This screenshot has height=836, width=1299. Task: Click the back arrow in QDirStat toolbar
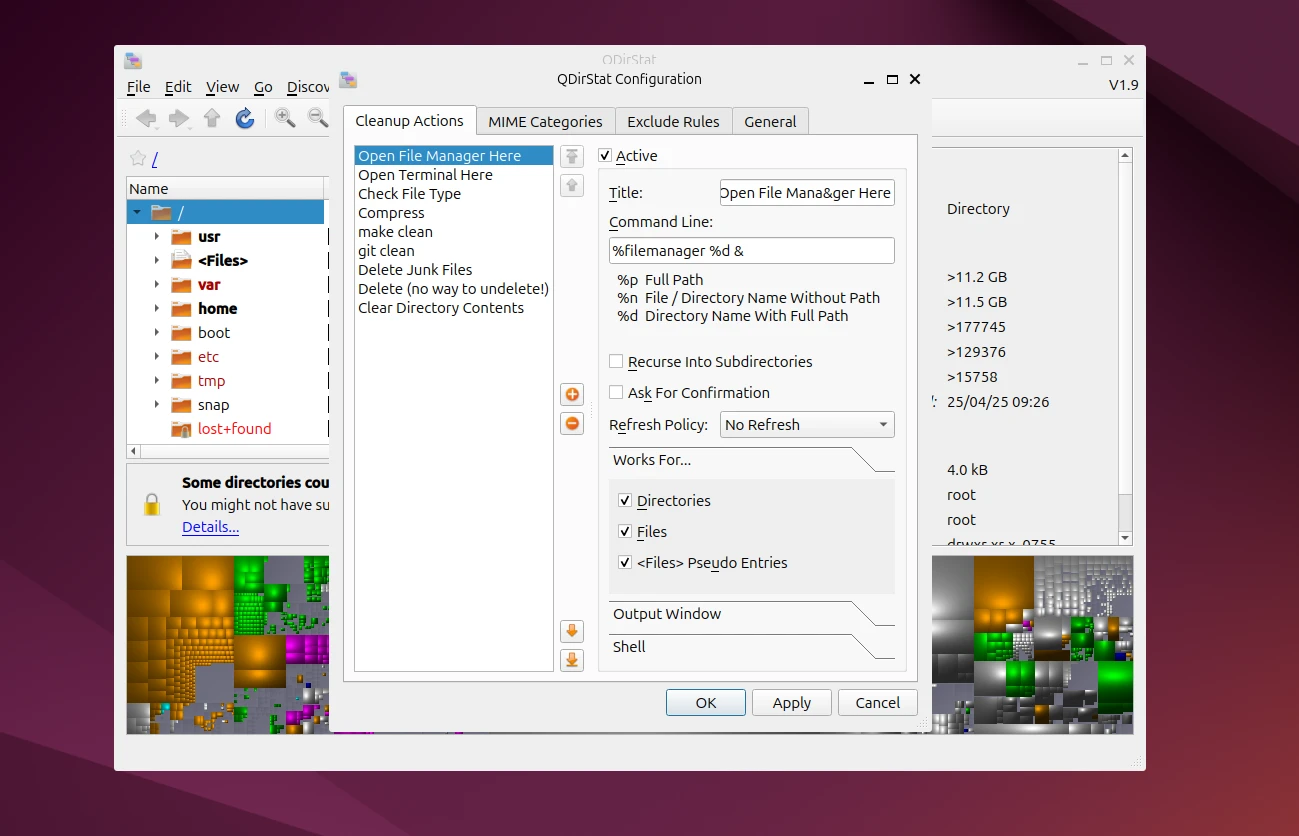(146, 118)
